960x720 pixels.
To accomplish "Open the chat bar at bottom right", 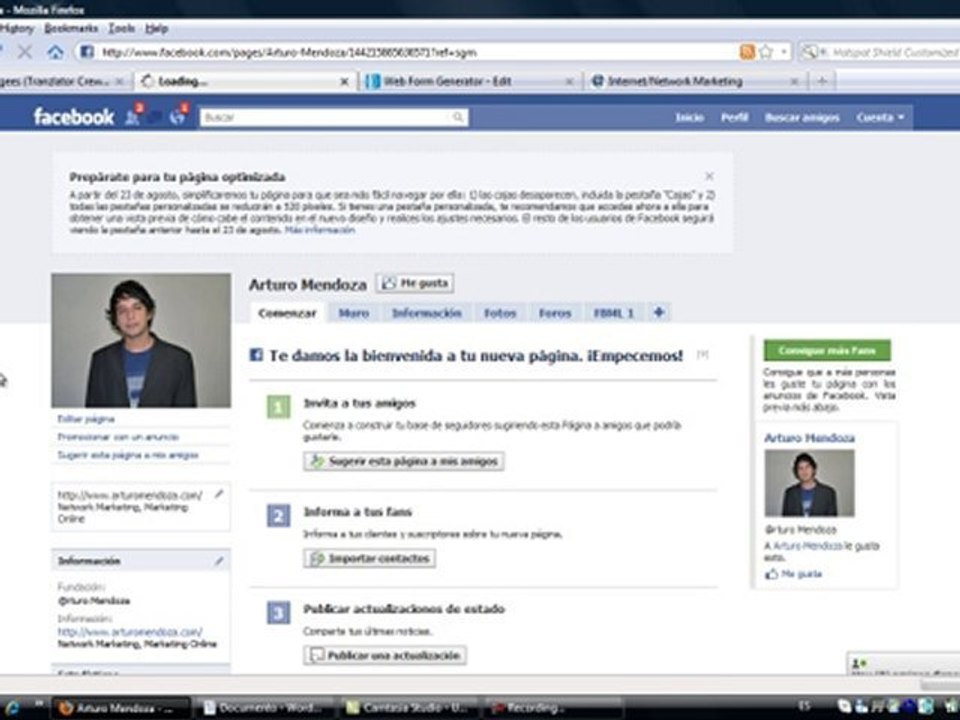I will [904, 663].
